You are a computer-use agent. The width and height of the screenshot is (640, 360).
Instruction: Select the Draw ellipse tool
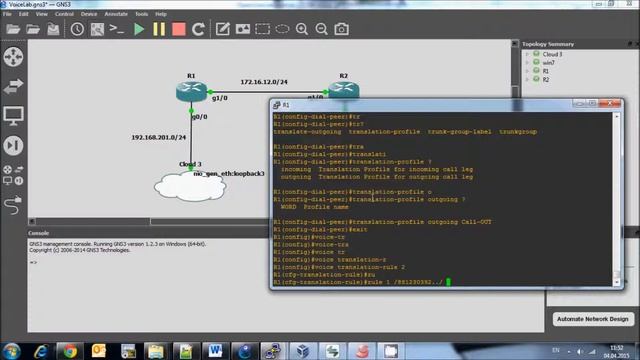coord(282,29)
